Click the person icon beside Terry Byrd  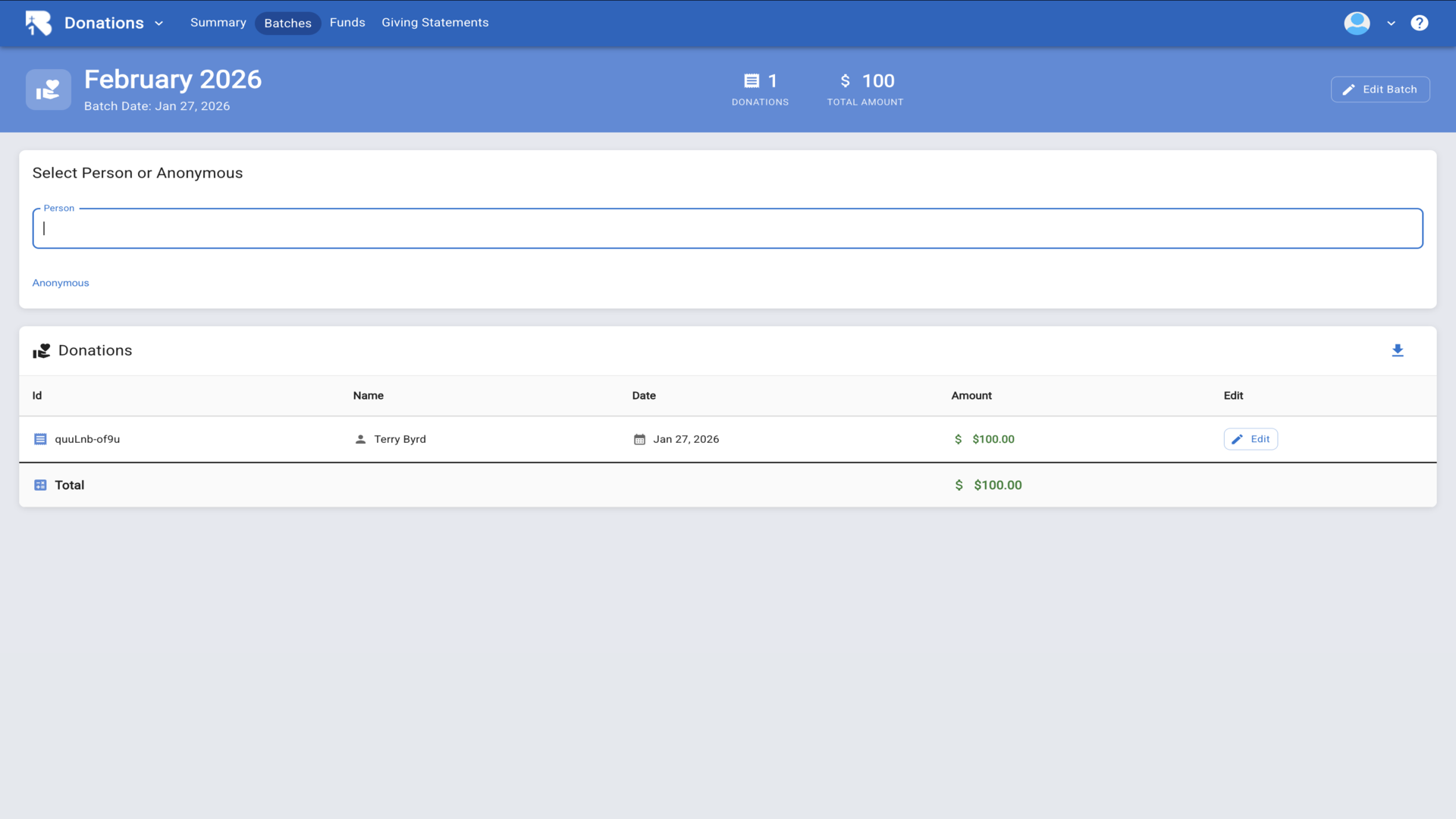(x=360, y=439)
